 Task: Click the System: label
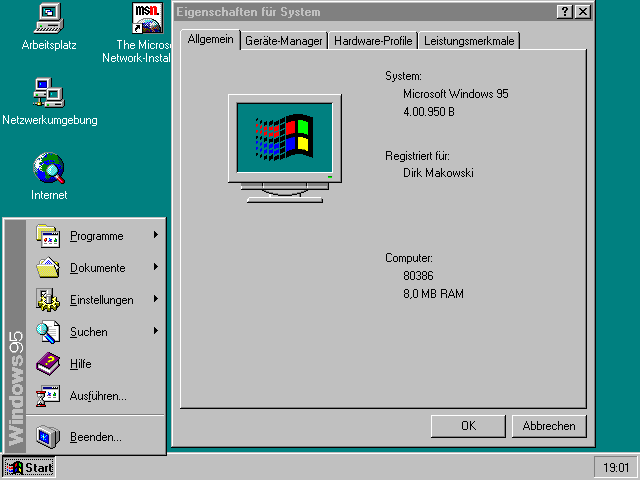point(403,76)
